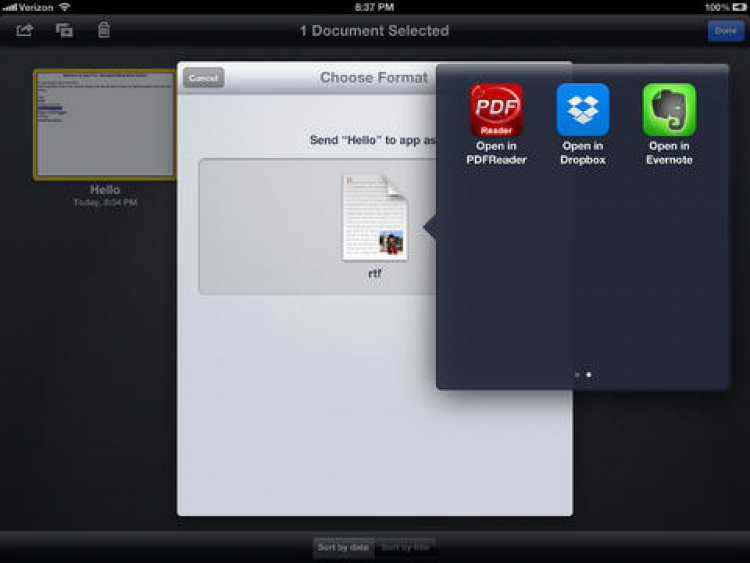Tap the Hello document name label
The width and height of the screenshot is (750, 563).
[x=105, y=190]
